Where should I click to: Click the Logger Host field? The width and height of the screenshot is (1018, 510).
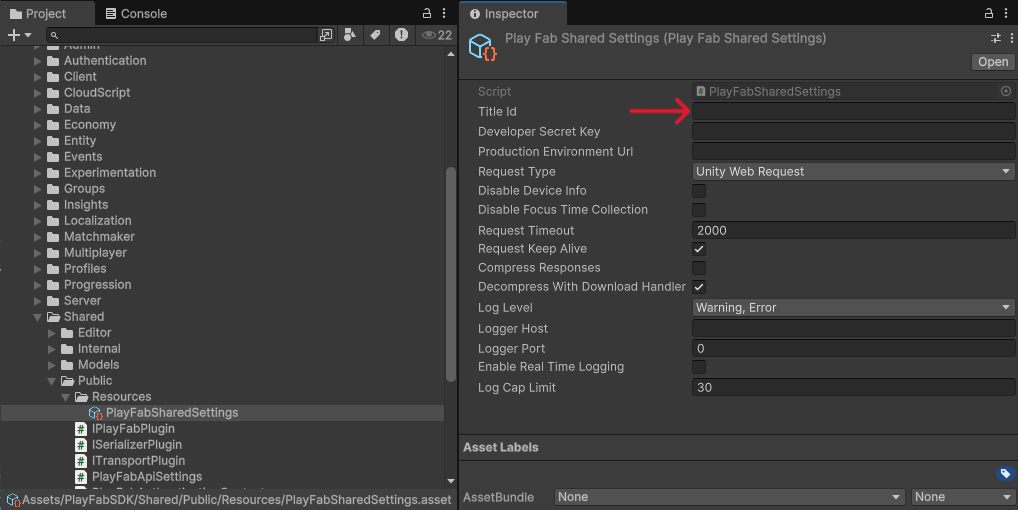853,328
